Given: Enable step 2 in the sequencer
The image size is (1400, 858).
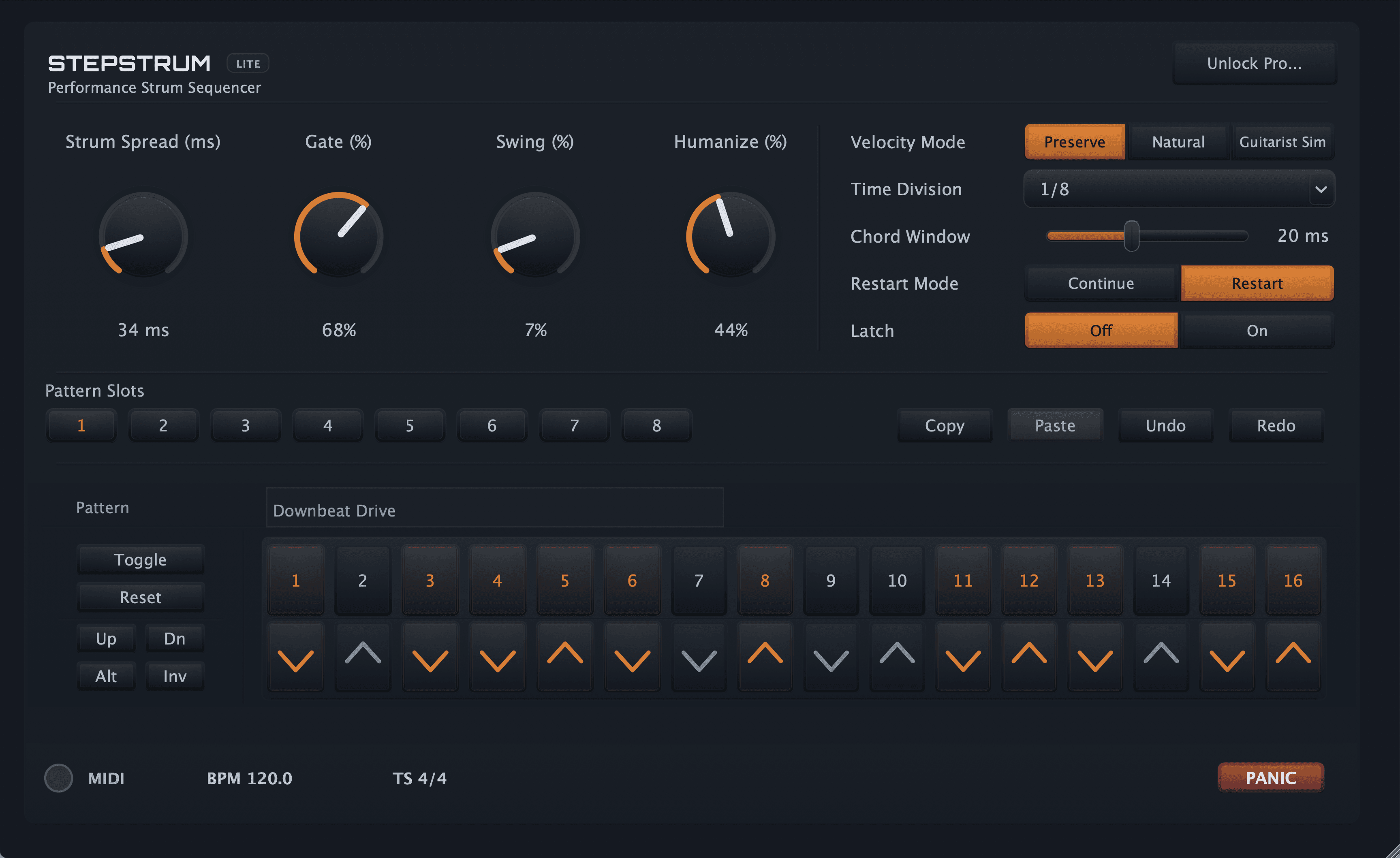Looking at the screenshot, I should click(x=363, y=580).
